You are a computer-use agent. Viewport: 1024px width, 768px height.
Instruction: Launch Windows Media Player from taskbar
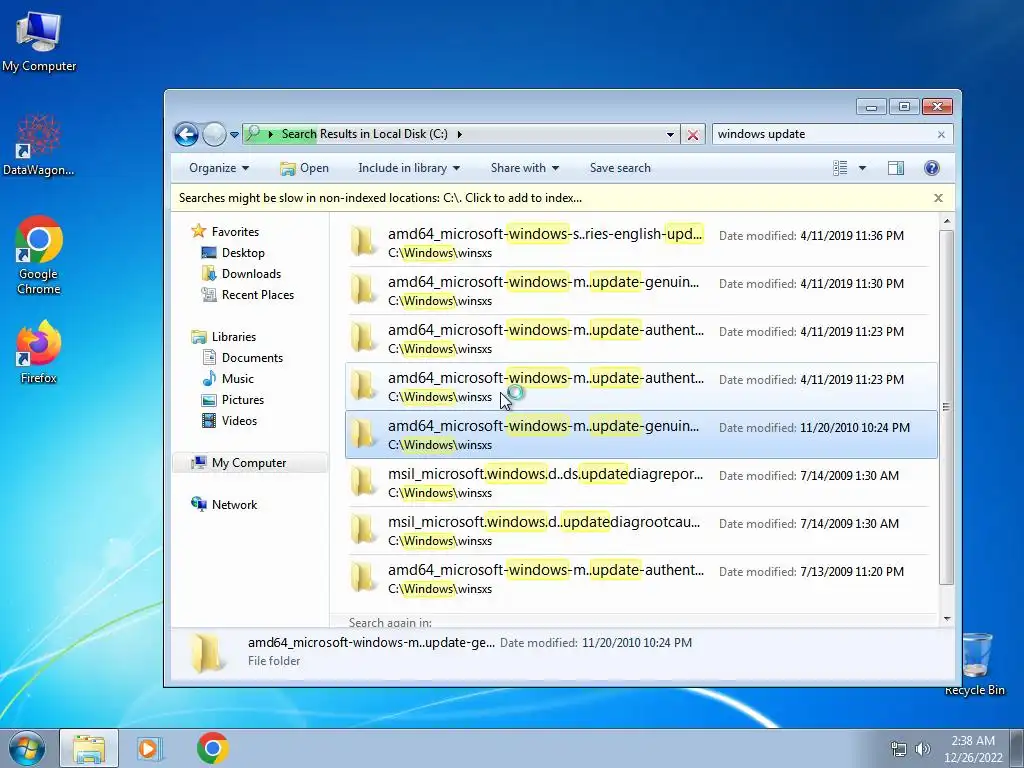coord(150,748)
